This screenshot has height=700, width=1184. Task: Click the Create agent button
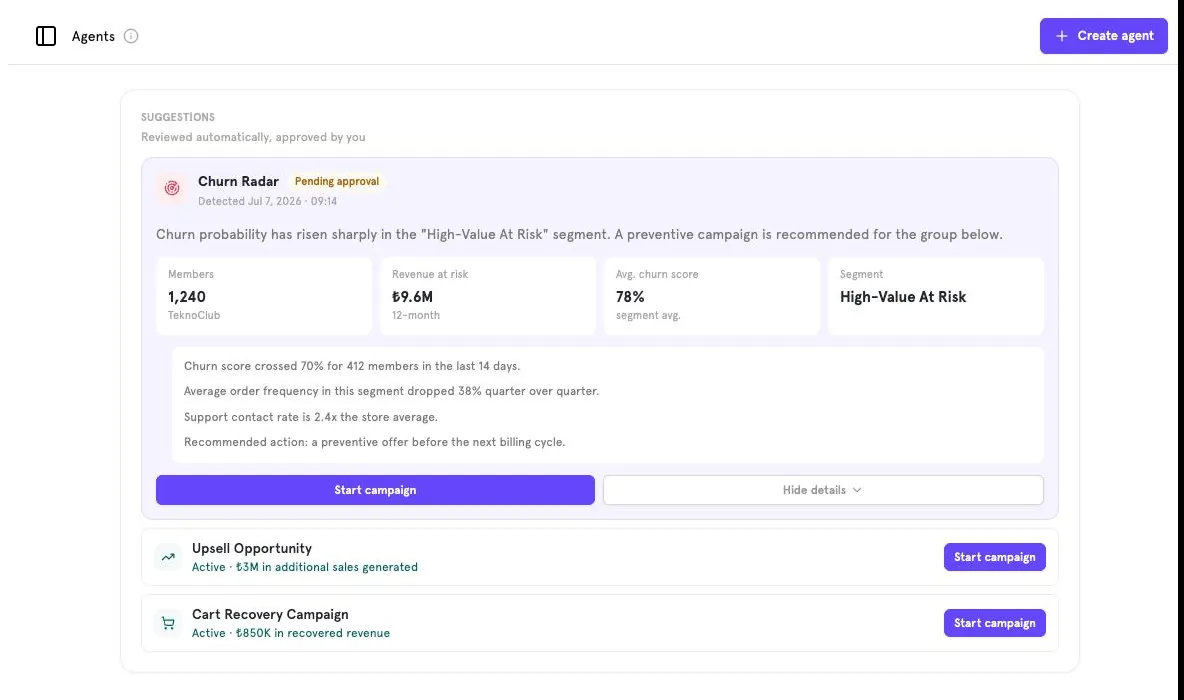coord(1103,35)
